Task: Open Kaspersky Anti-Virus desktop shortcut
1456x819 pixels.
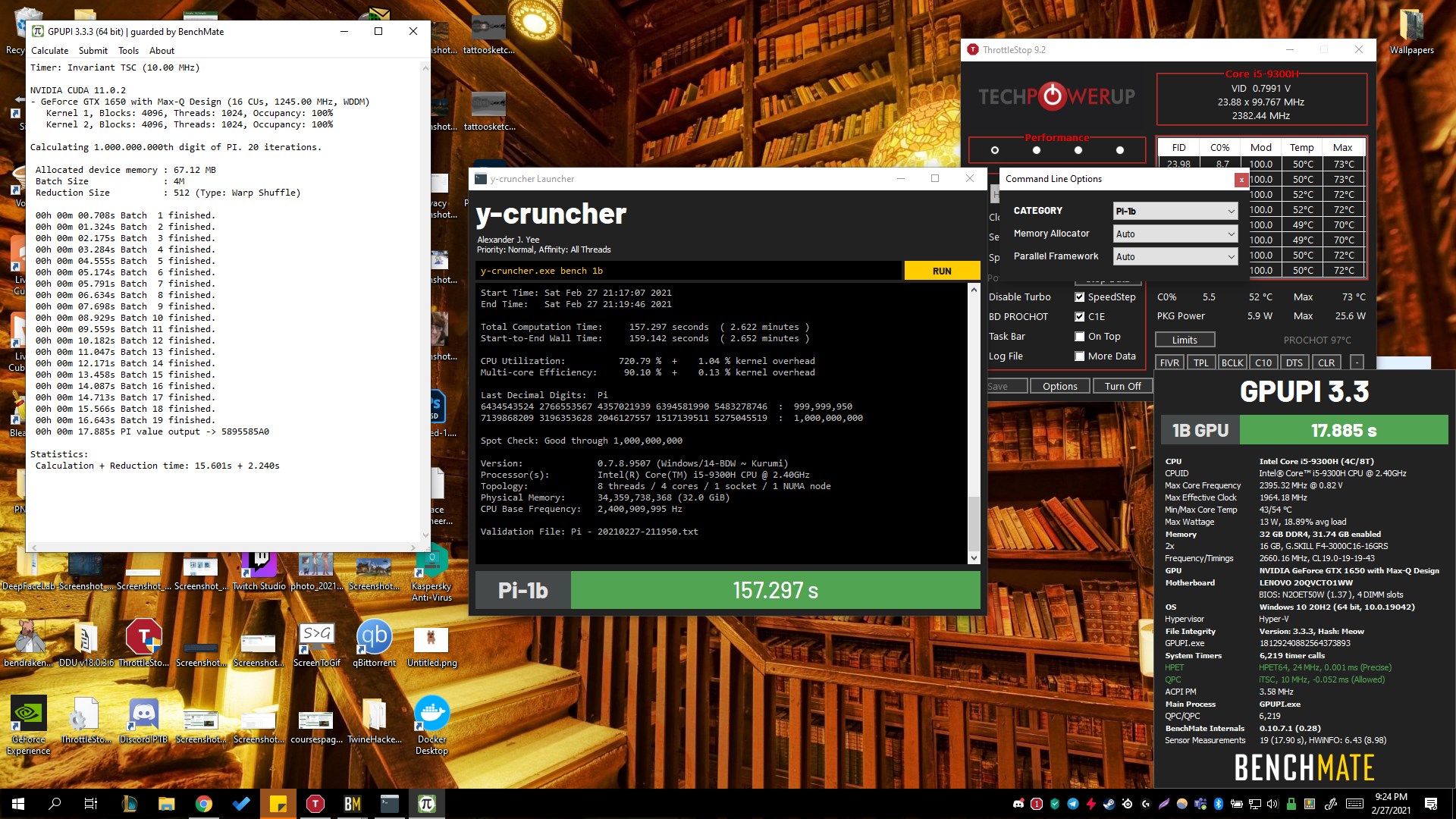Action: (x=431, y=574)
